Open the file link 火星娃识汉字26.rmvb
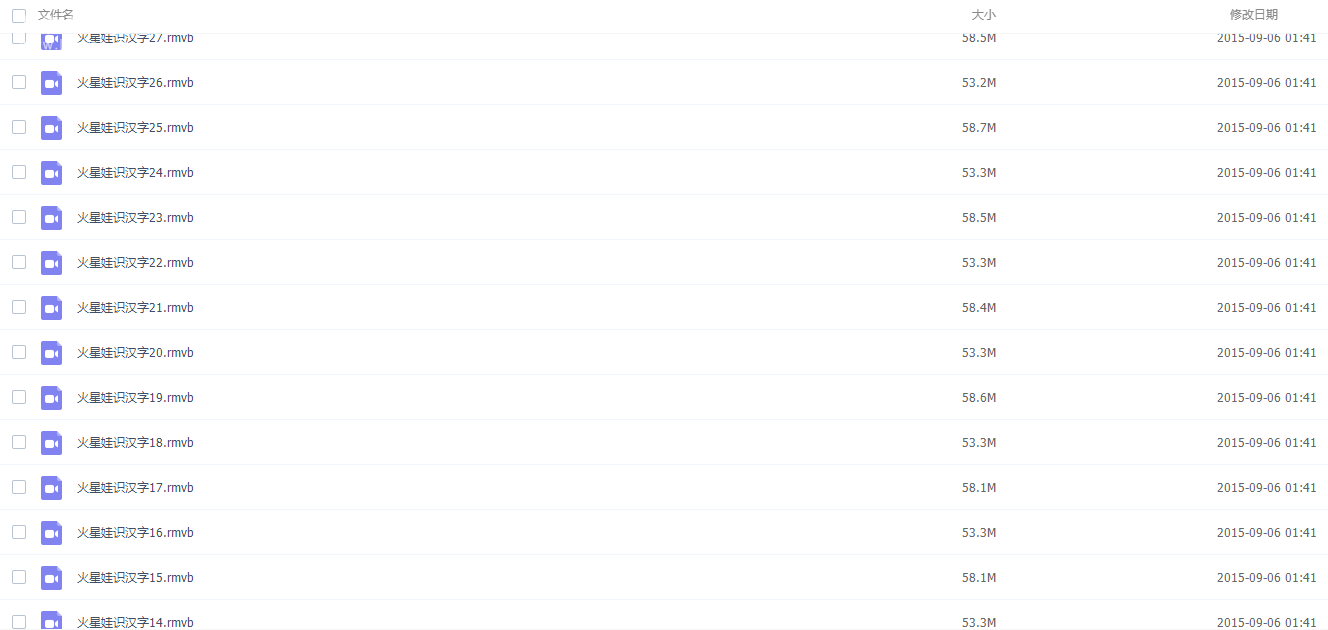 [135, 83]
